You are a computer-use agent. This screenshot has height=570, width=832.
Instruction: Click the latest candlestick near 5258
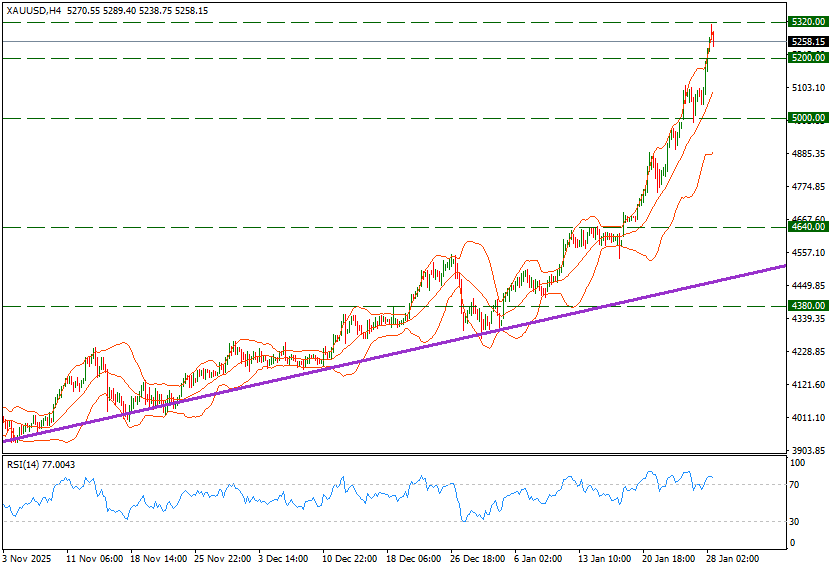(713, 38)
